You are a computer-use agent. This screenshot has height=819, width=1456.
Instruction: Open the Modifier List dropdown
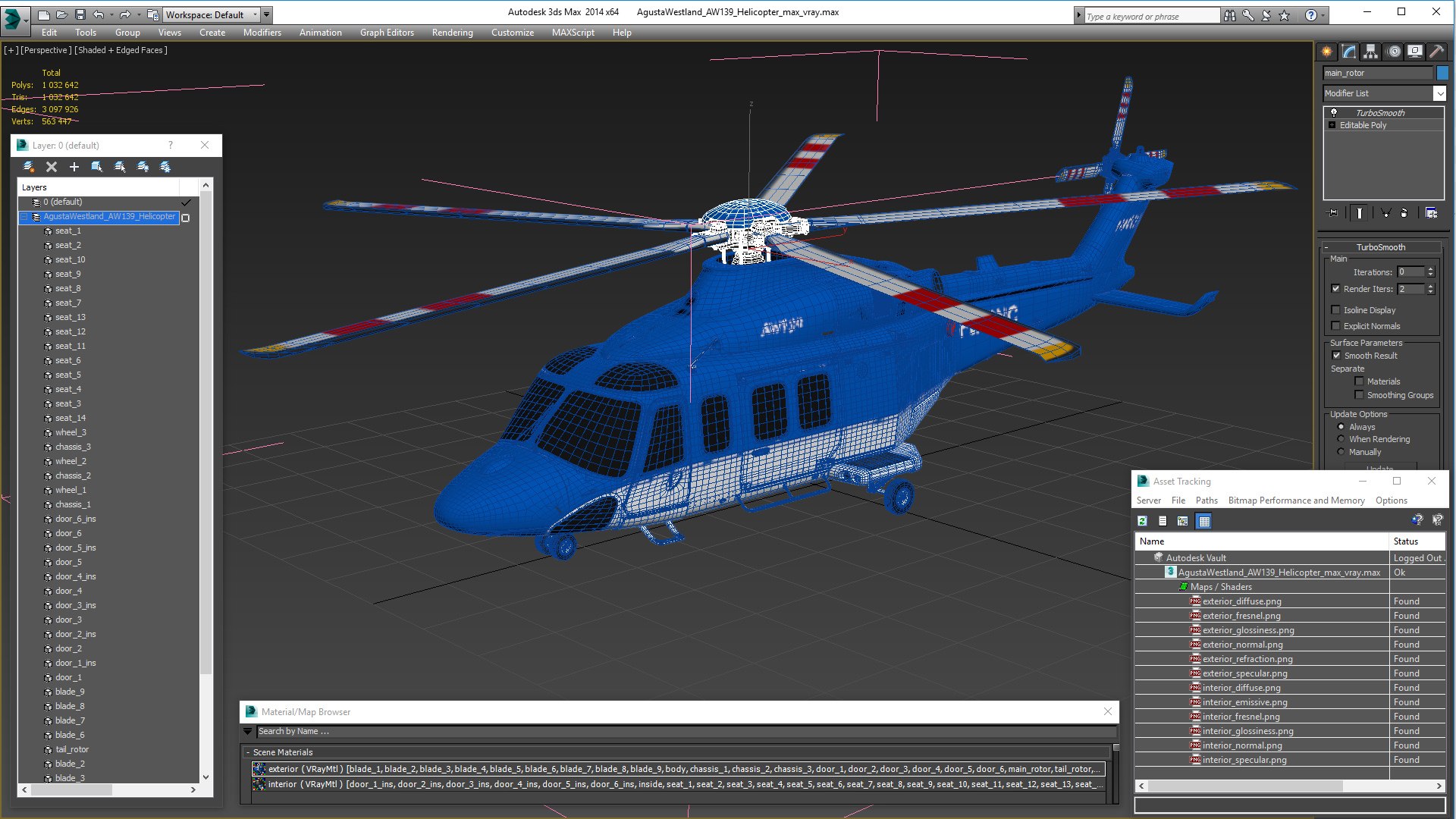point(1439,93)
